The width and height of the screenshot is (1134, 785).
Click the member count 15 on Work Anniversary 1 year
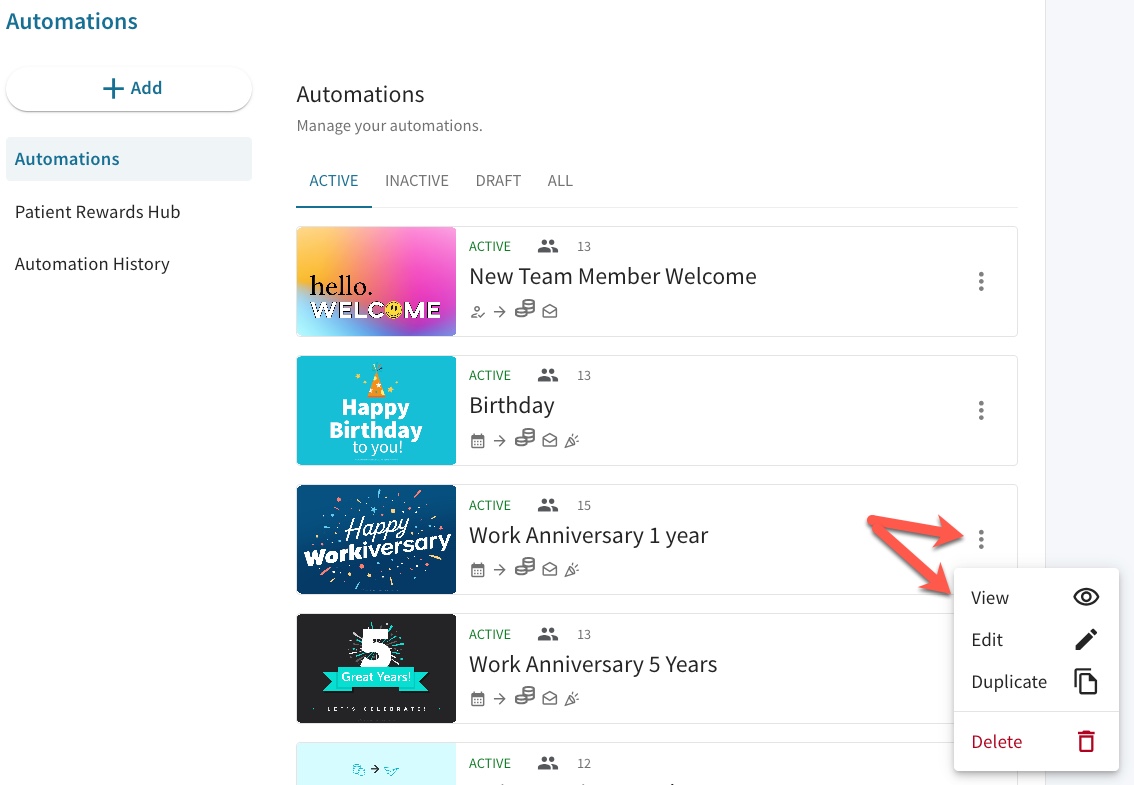(584, 506)
